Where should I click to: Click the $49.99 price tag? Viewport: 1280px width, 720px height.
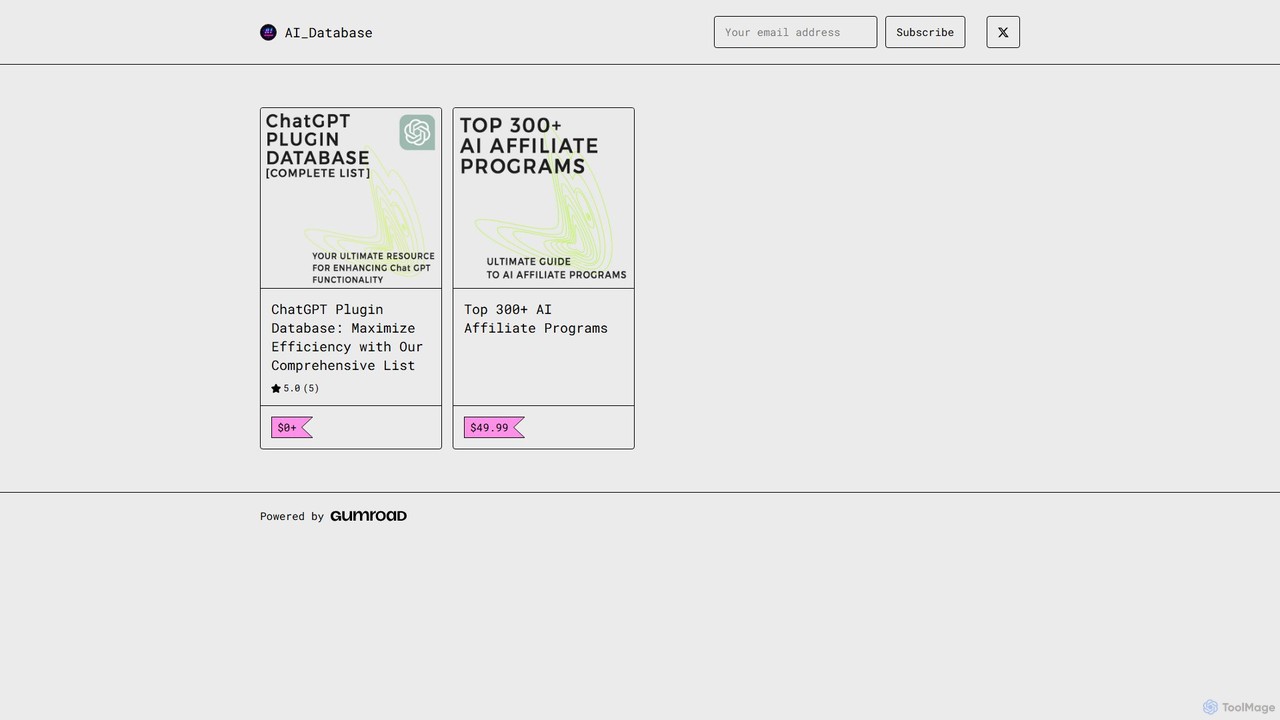coord(494,427)
